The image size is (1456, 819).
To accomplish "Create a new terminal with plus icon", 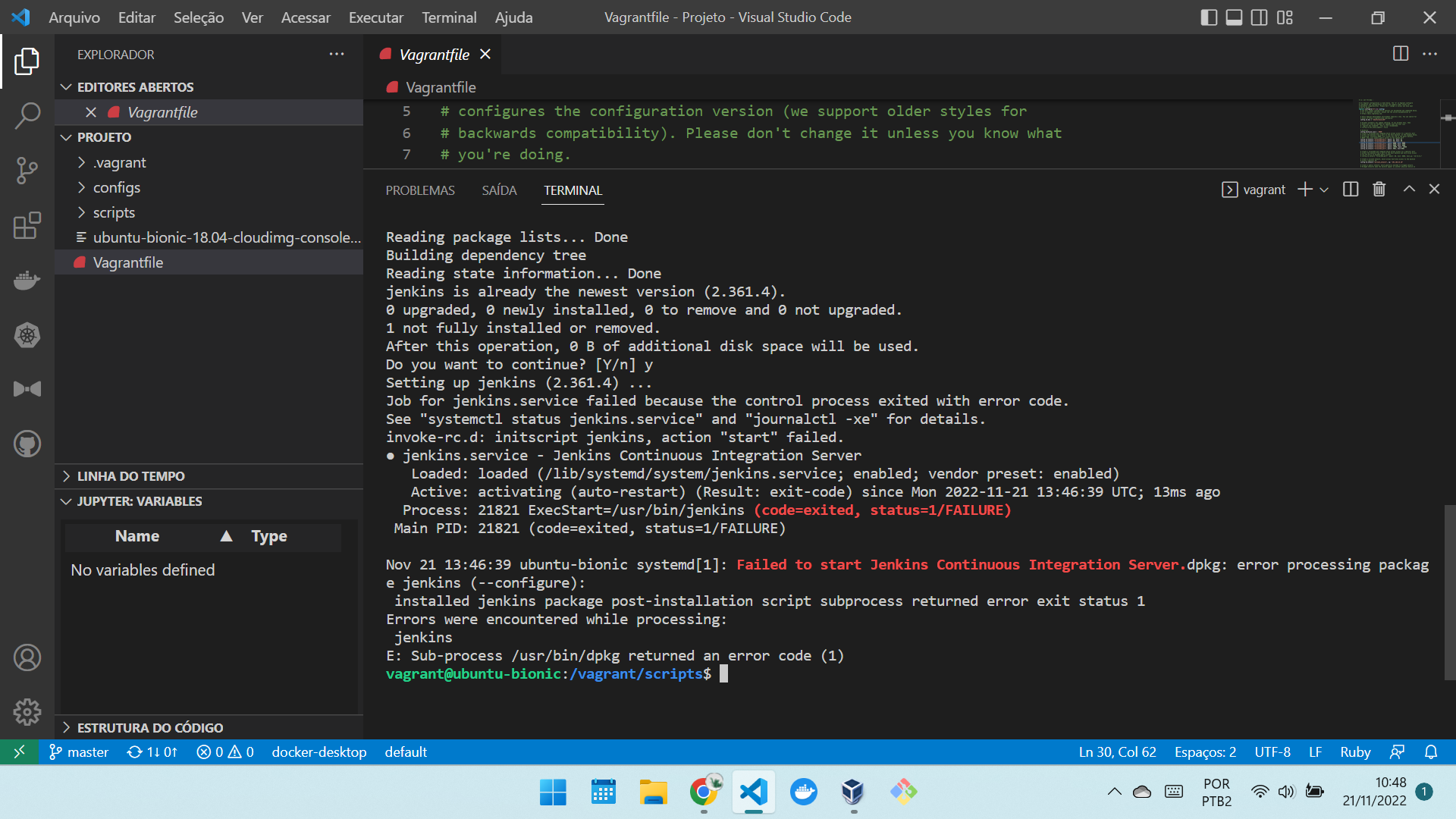I will 1305,190.
